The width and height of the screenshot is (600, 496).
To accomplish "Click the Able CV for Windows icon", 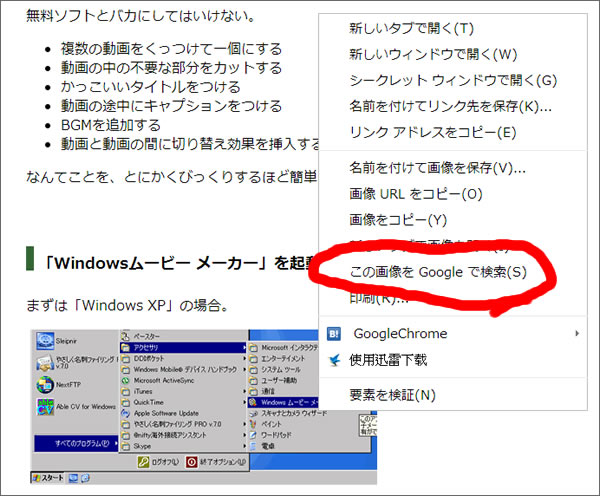I will [x=44, y=407].
